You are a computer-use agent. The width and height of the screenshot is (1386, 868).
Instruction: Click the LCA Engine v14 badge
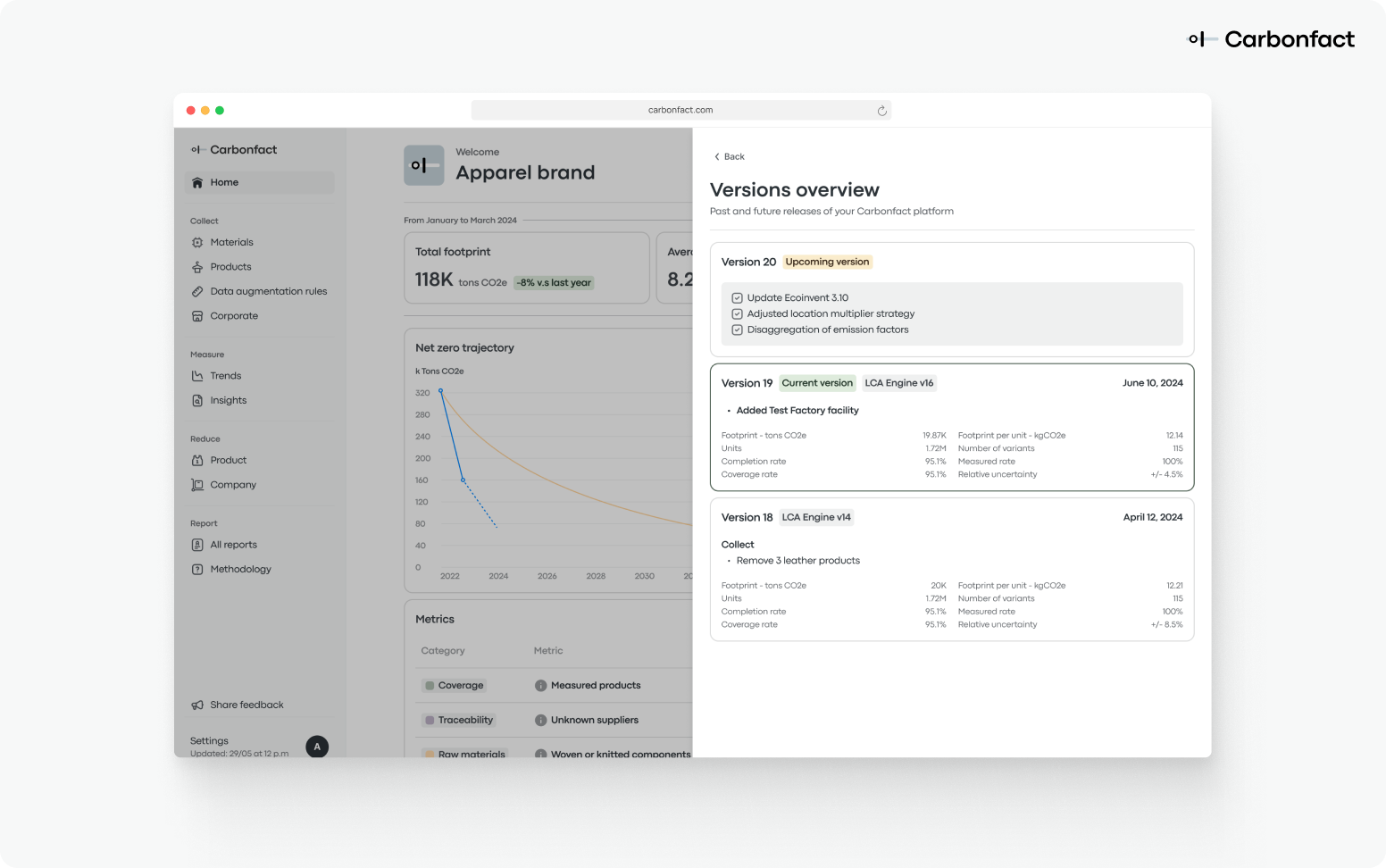click(x=816, y=517)
